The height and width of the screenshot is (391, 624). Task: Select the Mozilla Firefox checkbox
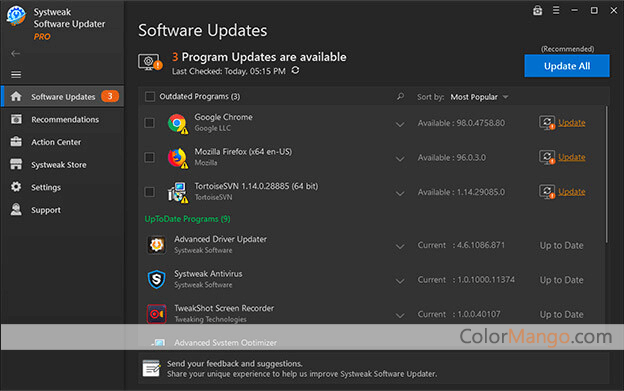(150, 157)
